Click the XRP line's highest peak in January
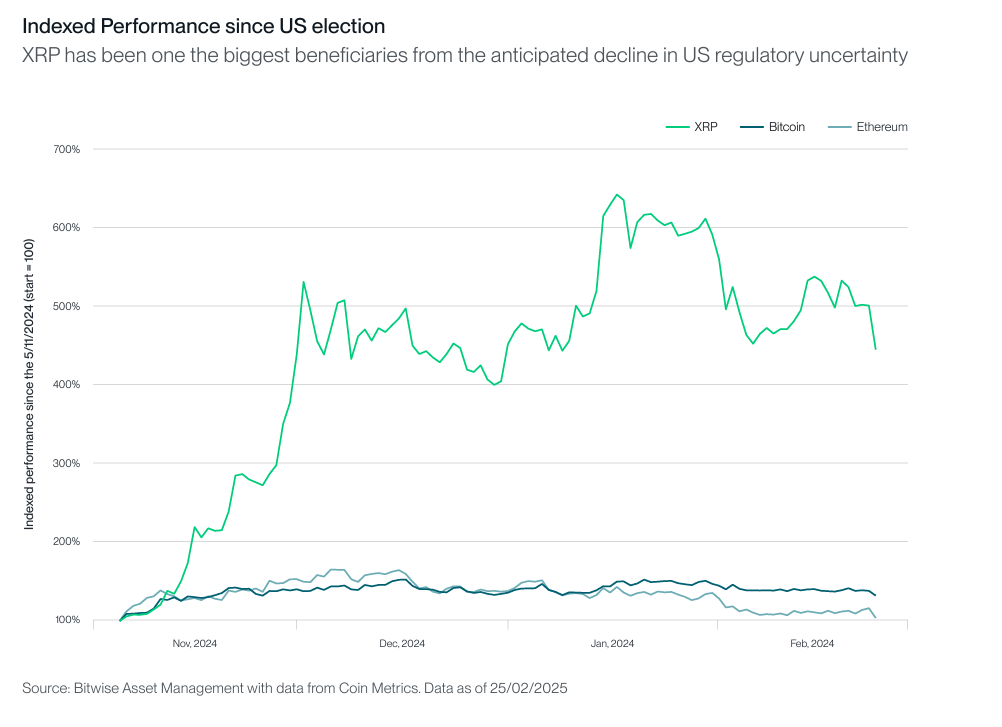The width and height of the screenshot is (1002, 727). click(617, 194)
